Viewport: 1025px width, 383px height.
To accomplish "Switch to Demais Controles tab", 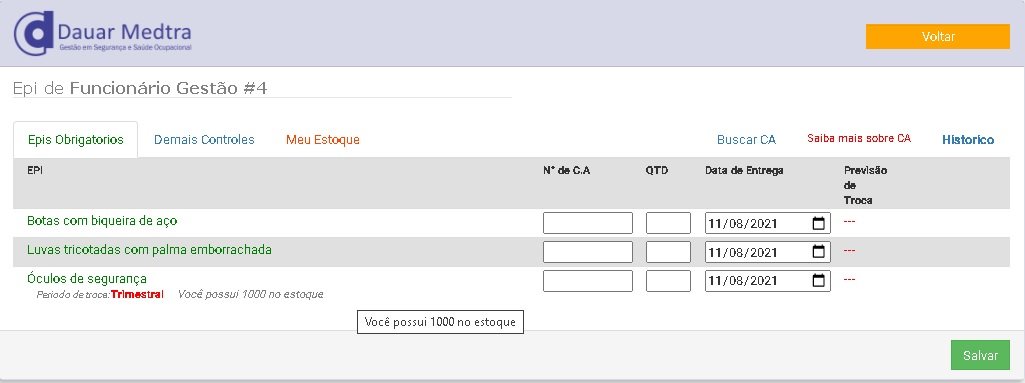I will click(x=204, y=140).
